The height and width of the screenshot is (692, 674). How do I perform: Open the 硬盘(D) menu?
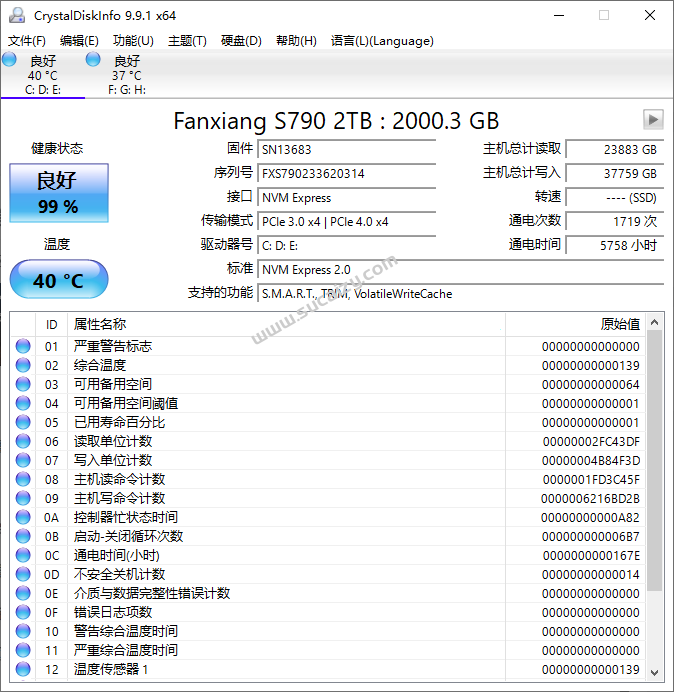coord(241,41)
